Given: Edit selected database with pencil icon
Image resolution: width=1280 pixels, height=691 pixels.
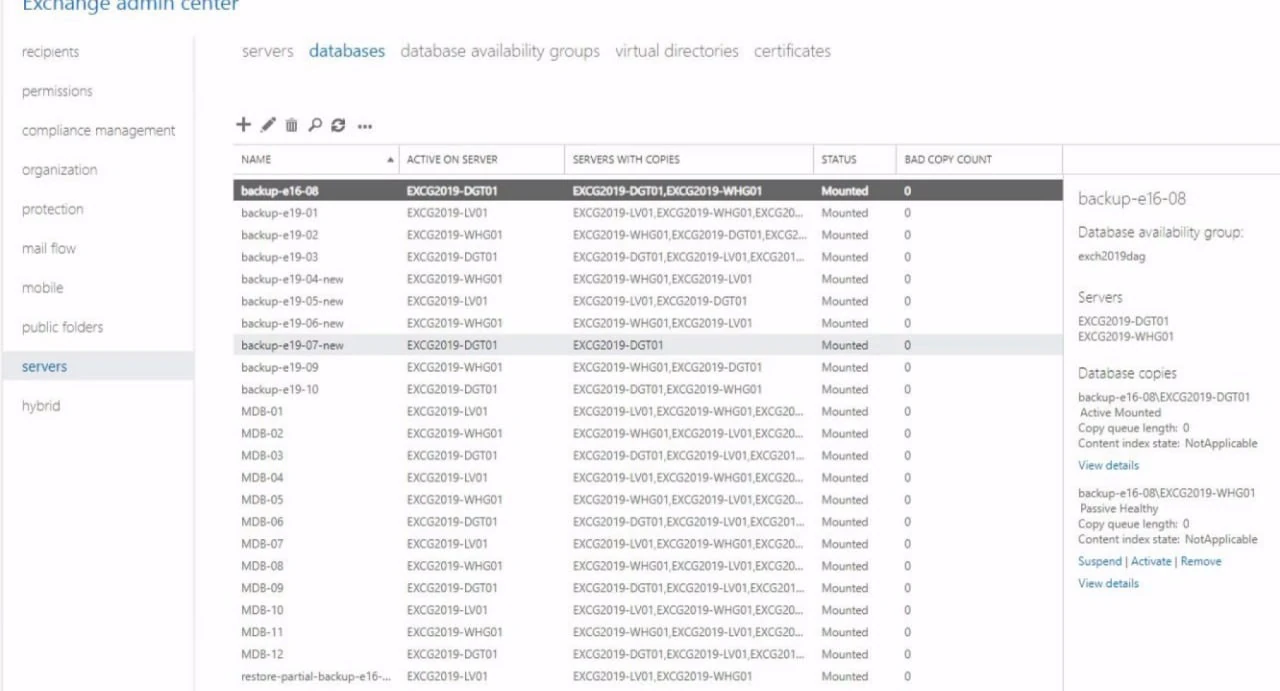Looking at the screenshot, I should click(268, 125).
